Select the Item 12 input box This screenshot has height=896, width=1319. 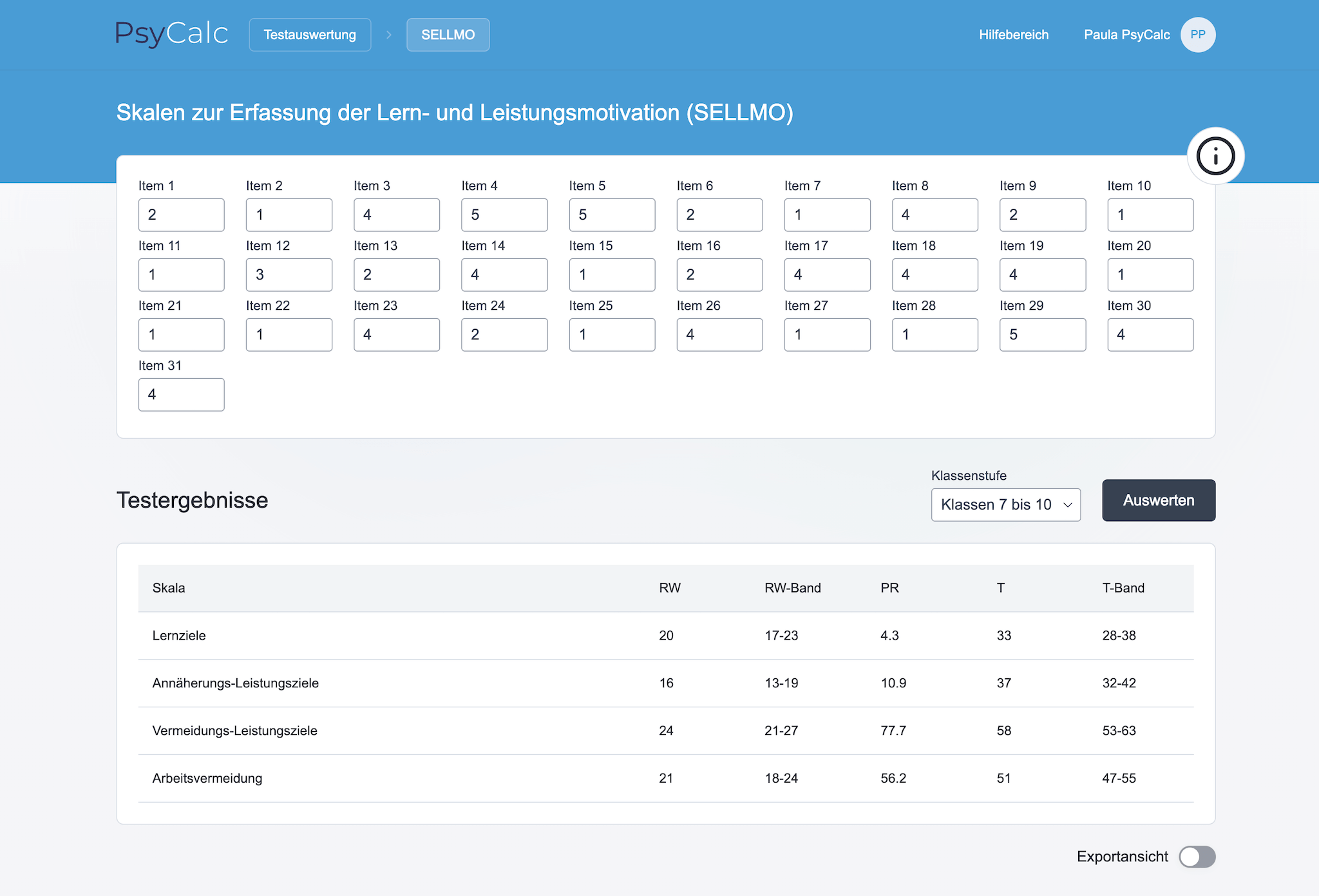click(289, 274)
